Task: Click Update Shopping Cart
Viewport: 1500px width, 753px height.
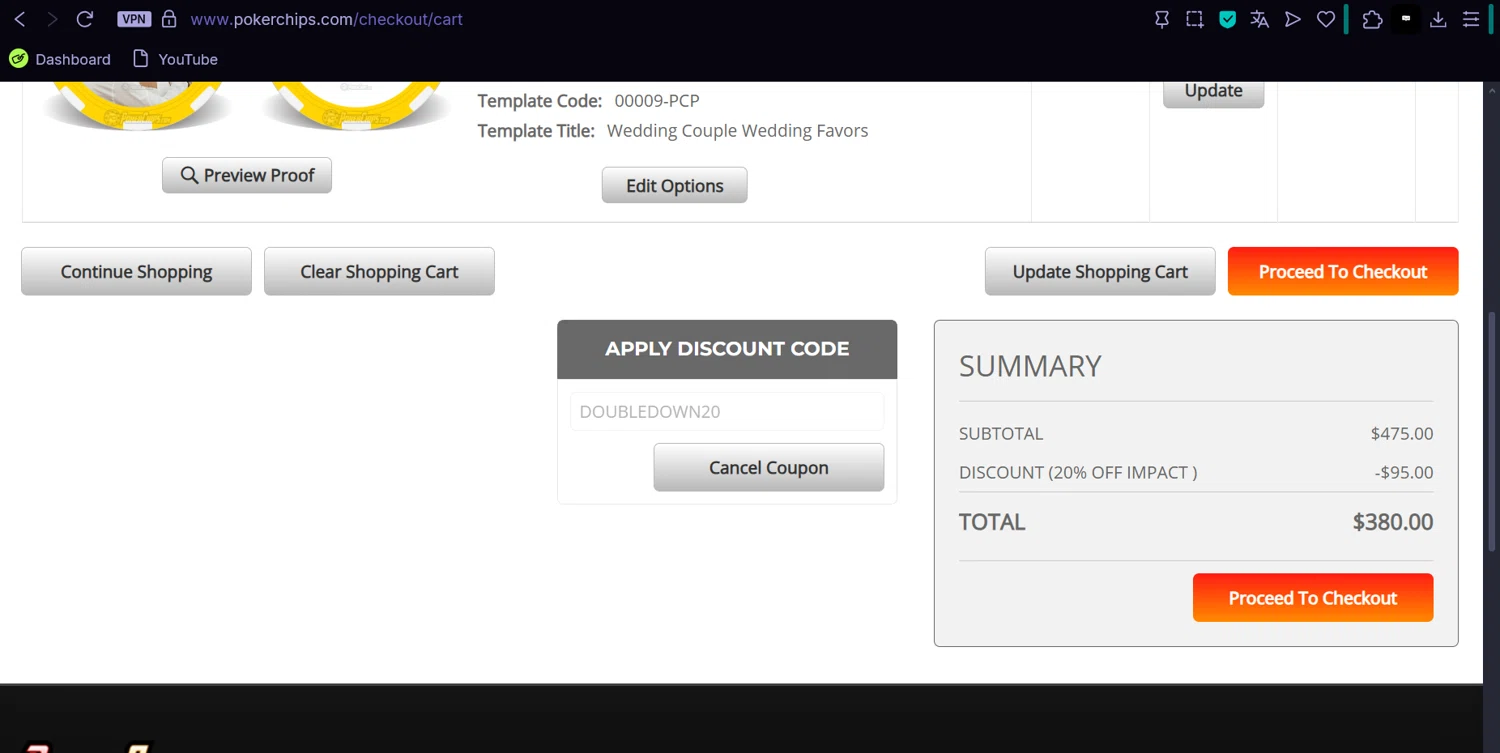Action: [x=1100, y=271]
